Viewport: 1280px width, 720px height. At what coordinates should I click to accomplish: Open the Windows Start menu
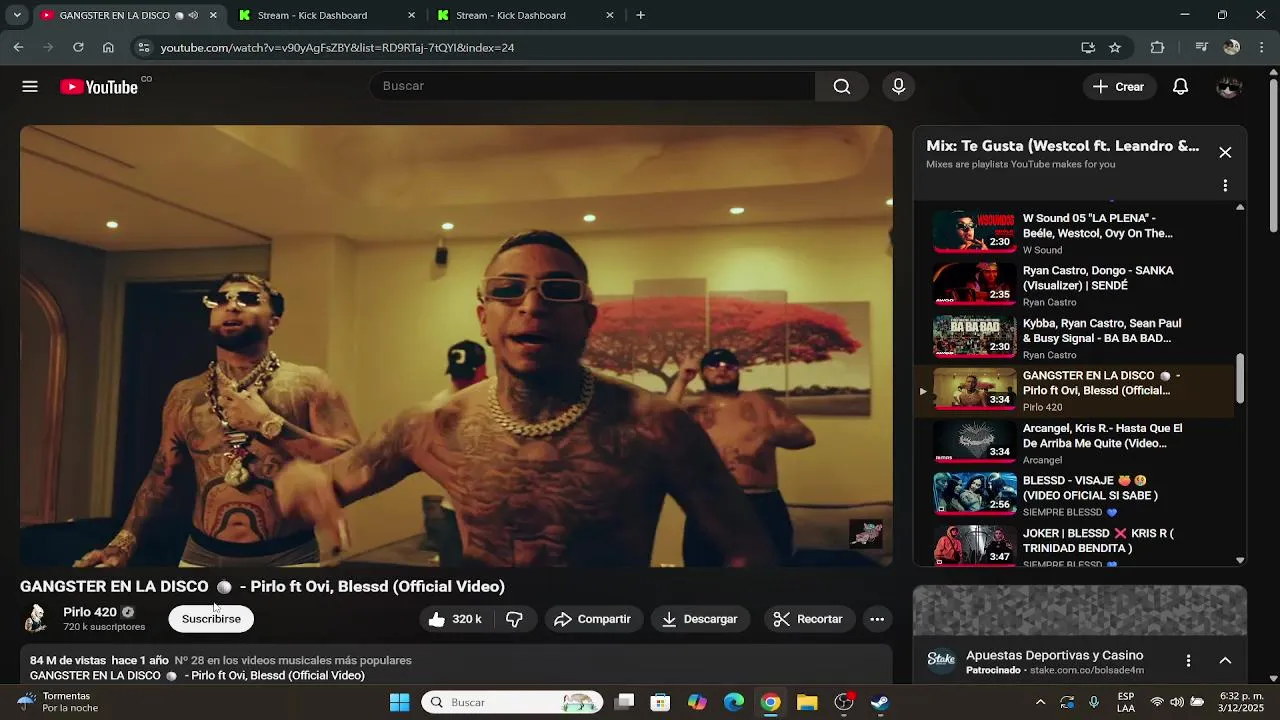coord(399,702)
